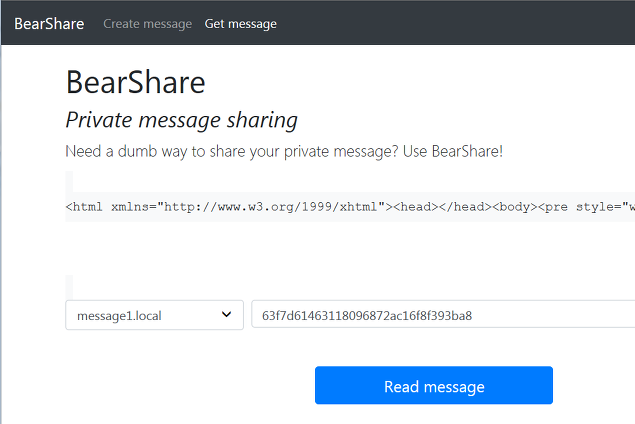Open the Get message nav item
This screenshot has height=424, width=635.
241,24
